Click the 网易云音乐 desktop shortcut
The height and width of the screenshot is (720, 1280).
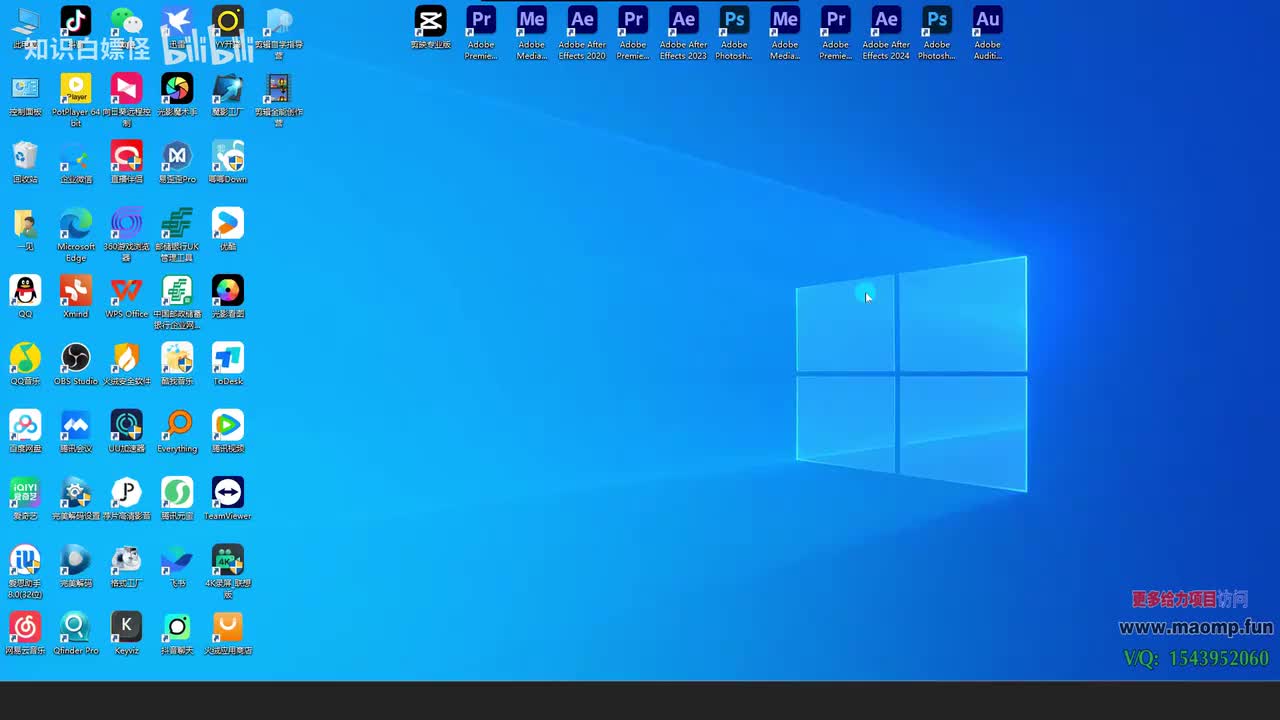point(25,627)
